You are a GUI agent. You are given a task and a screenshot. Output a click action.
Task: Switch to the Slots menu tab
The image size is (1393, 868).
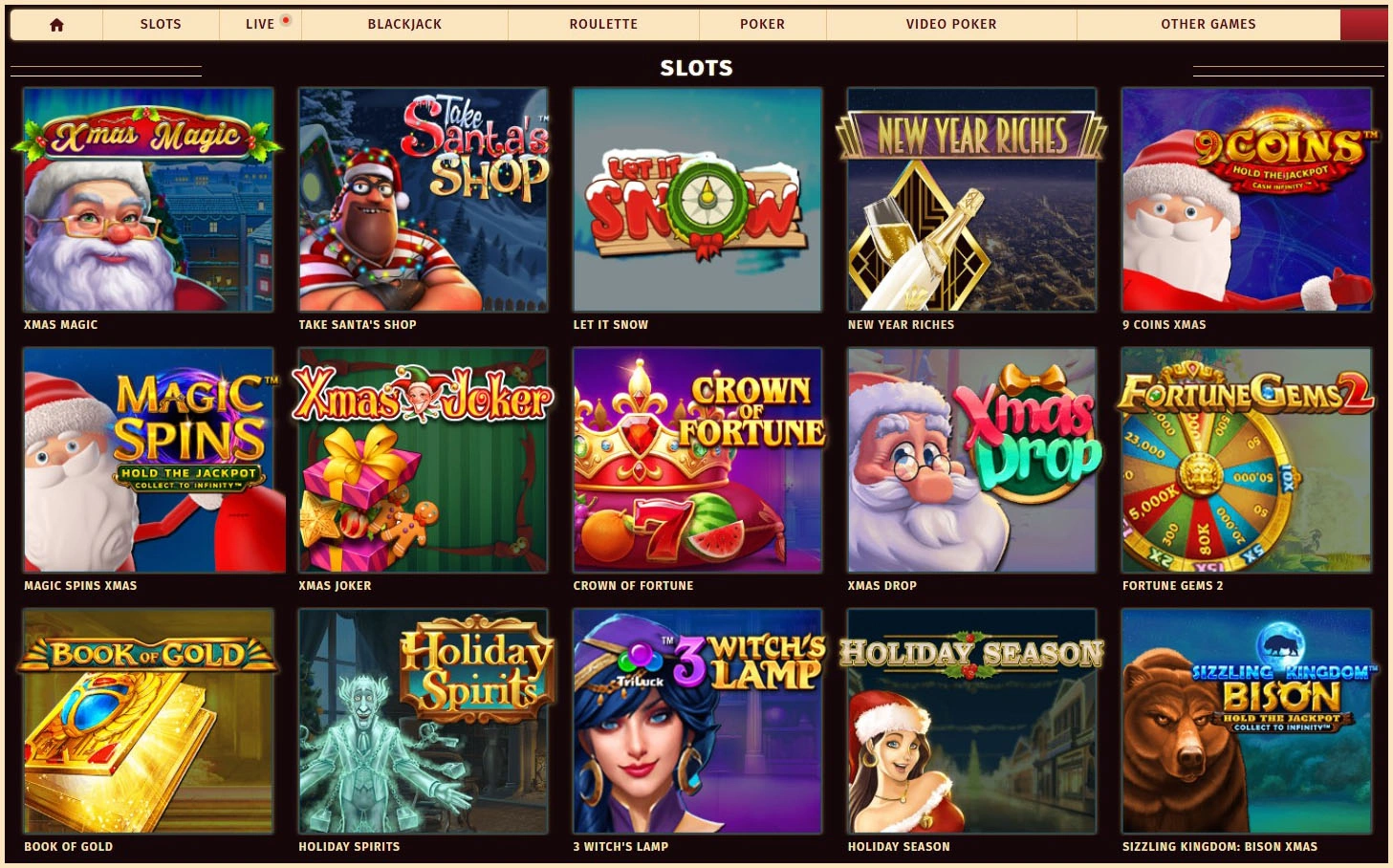coord(161,25)
